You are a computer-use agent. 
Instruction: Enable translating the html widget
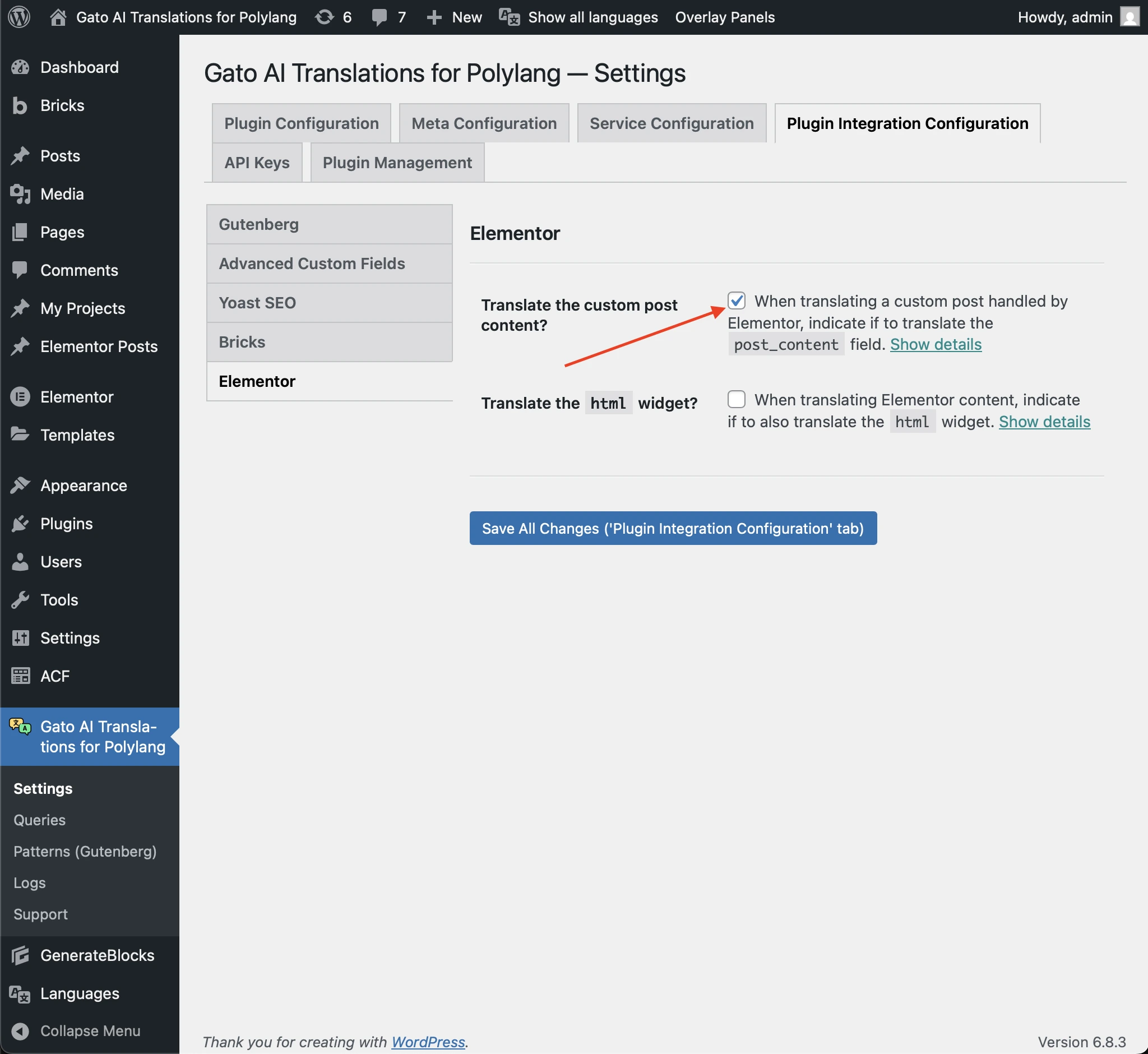[x=736, y=400]
